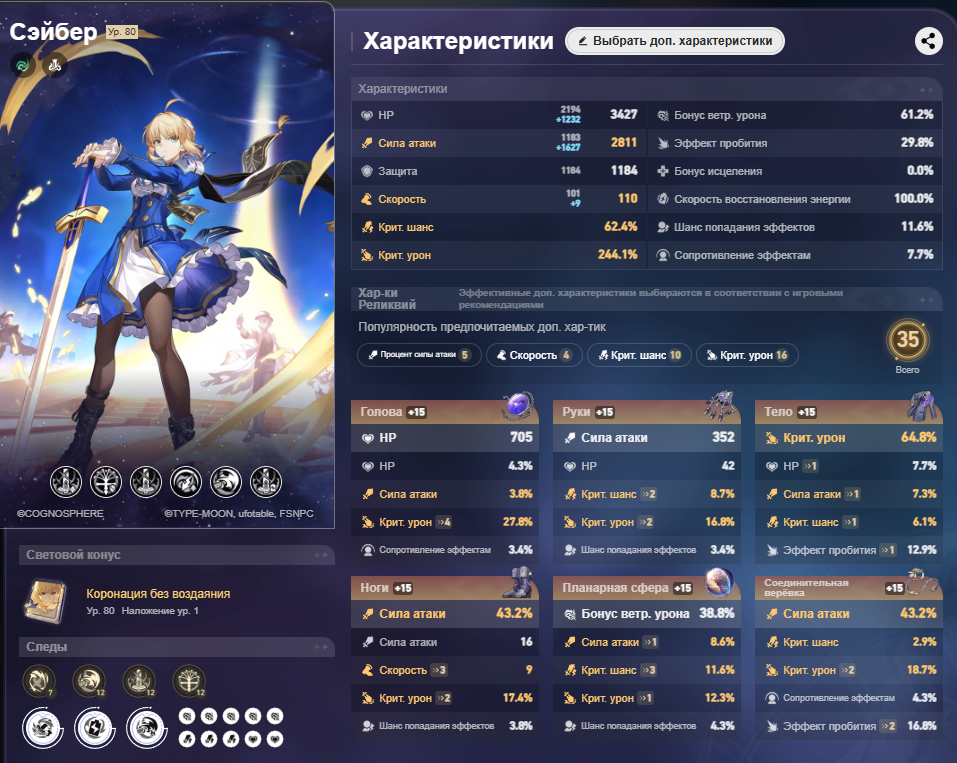Viewport: 957px width, 763px height.
Task: Click the path icon beside Wind element
Action: pos(55,65)
